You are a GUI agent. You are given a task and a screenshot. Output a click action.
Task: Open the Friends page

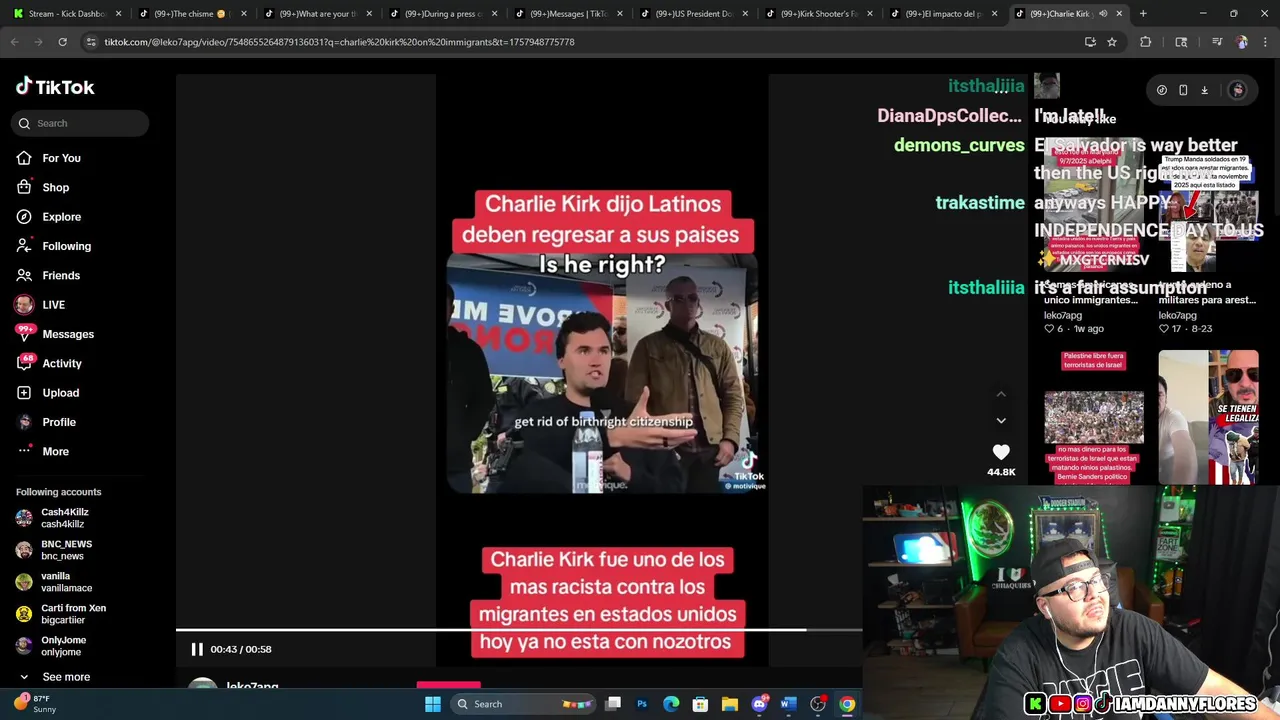(61, 275)
